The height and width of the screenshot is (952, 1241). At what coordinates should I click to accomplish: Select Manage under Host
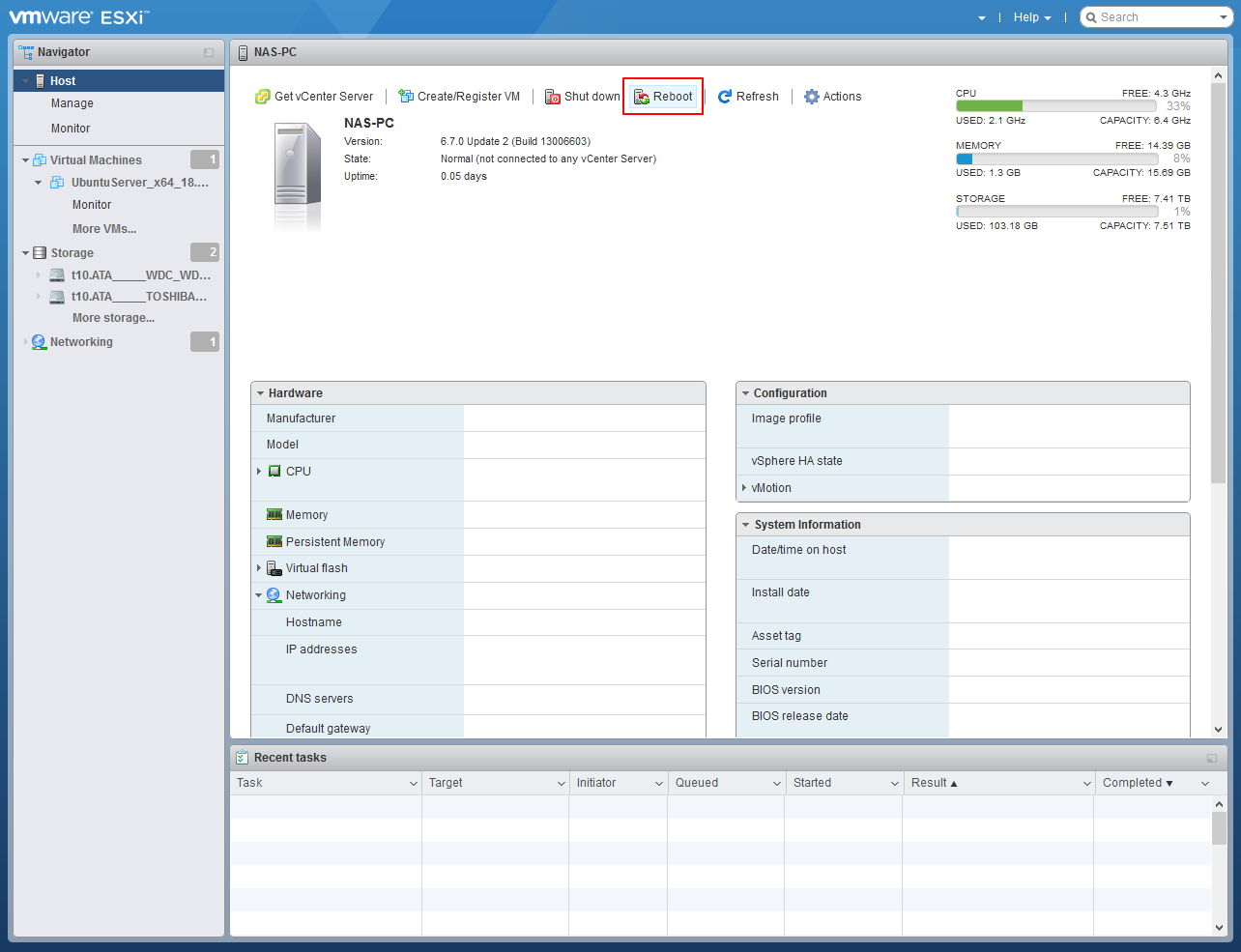click(72, 103)
